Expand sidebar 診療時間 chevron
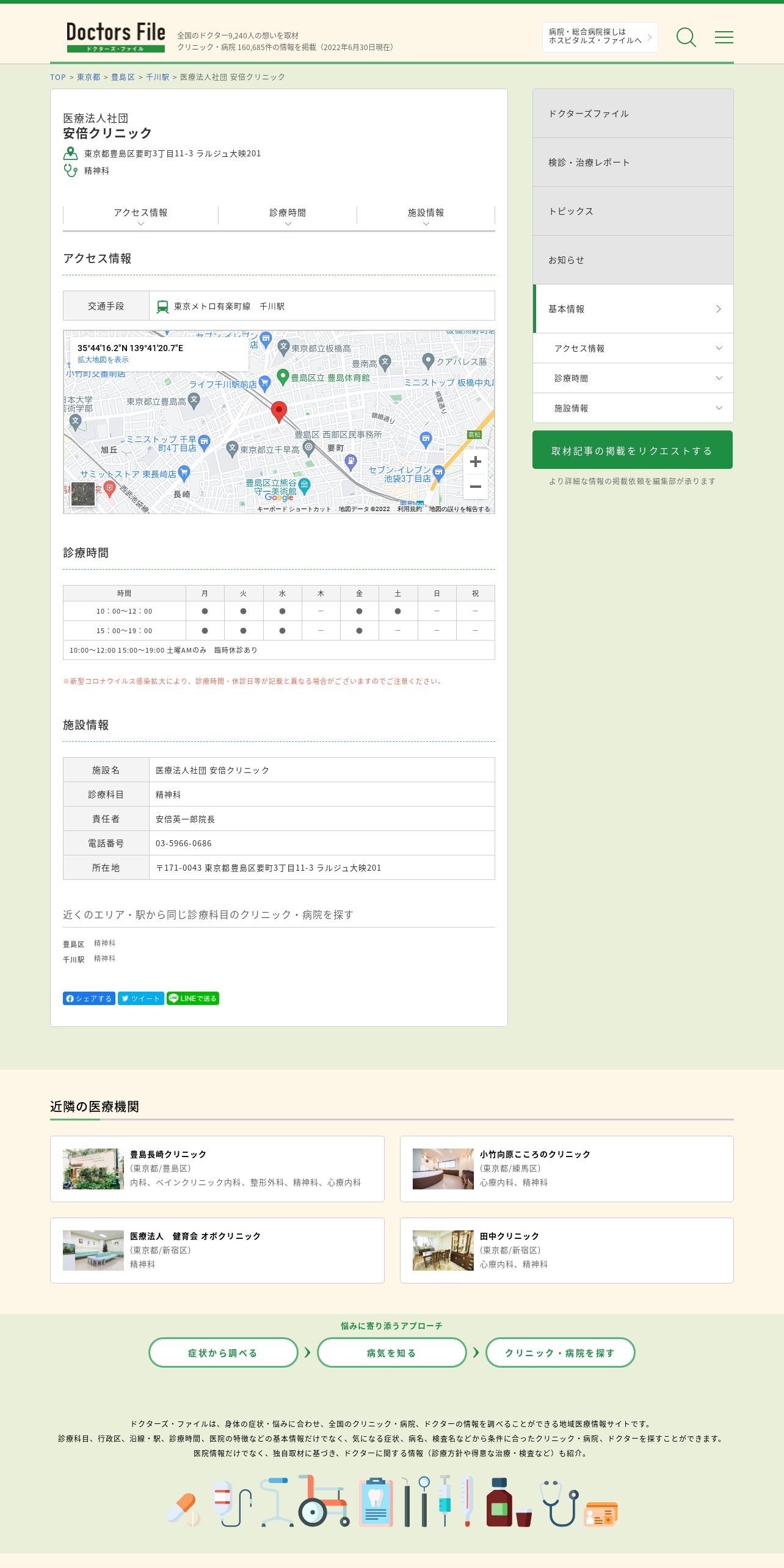784x1568 pixels. tap(719, 378)
